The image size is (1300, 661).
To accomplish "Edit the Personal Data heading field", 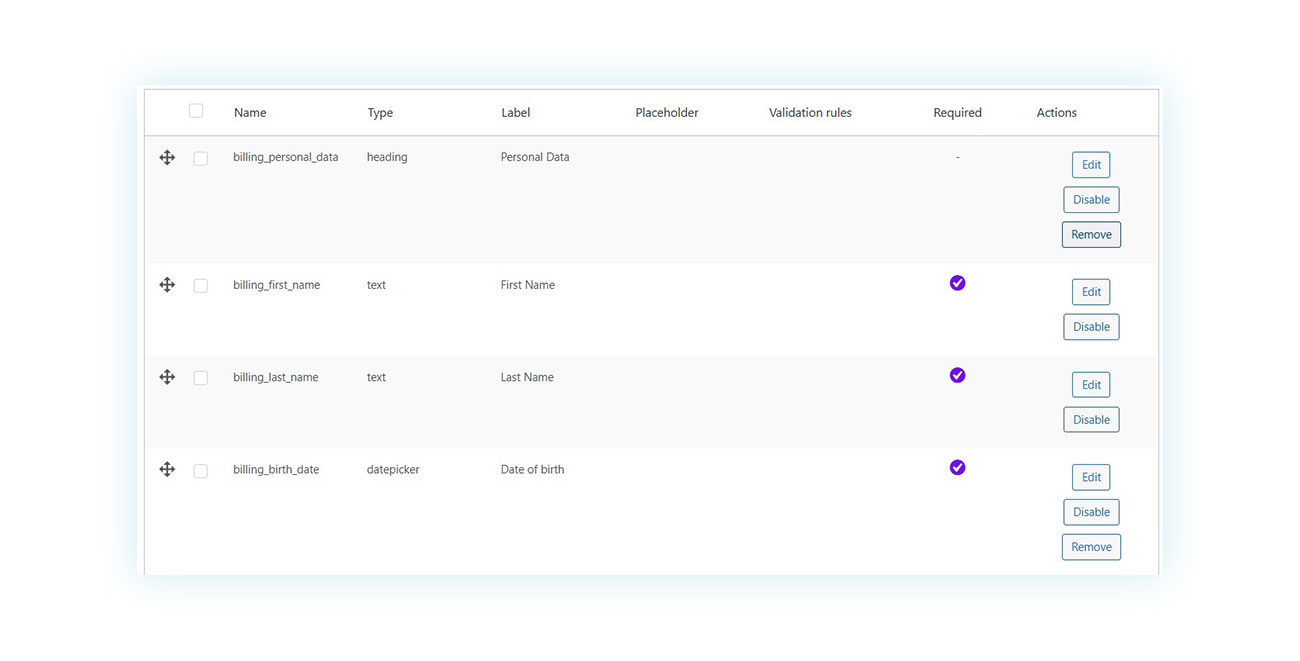I will (1091, 165).
